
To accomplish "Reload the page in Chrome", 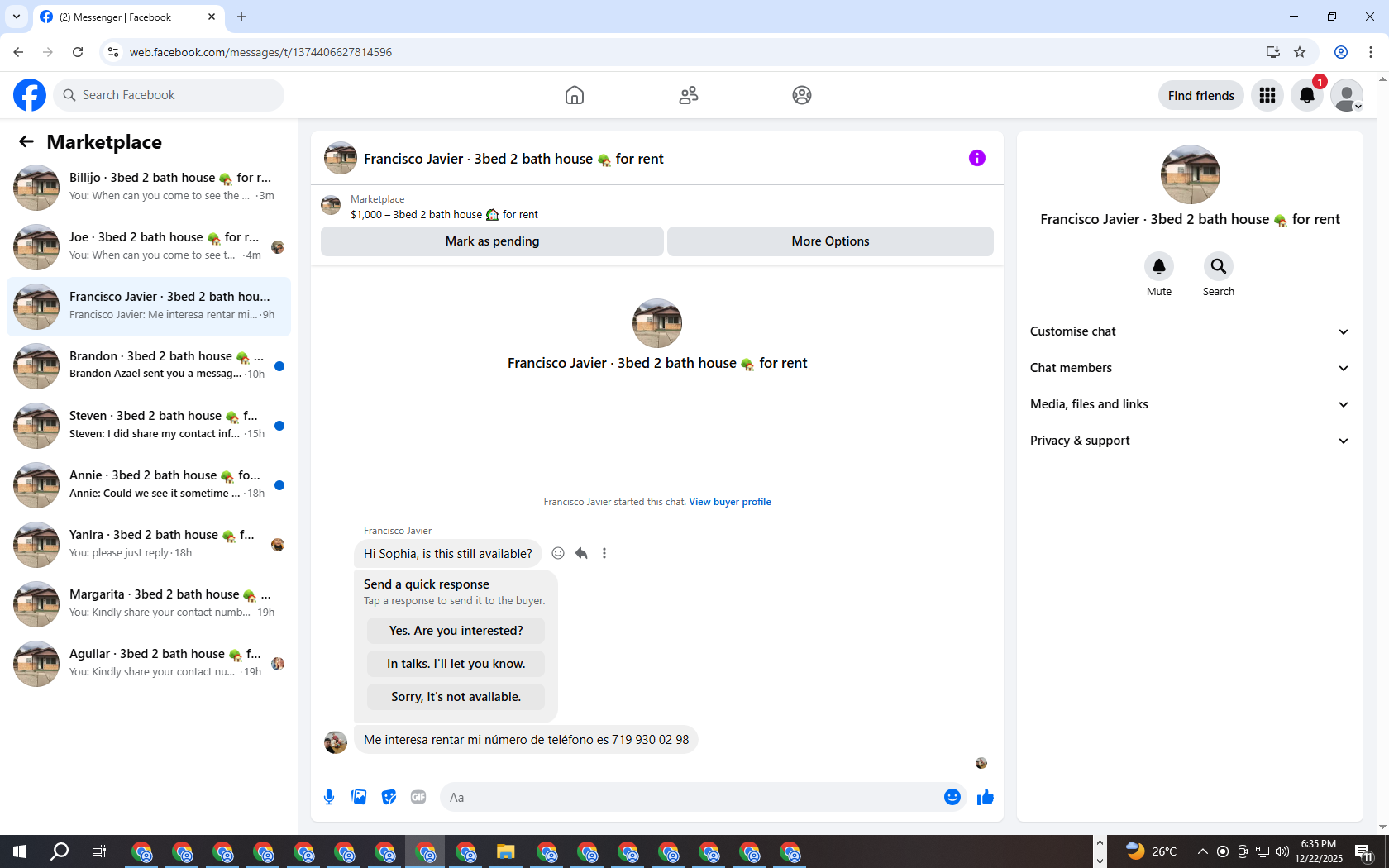I will click(78, 52).
